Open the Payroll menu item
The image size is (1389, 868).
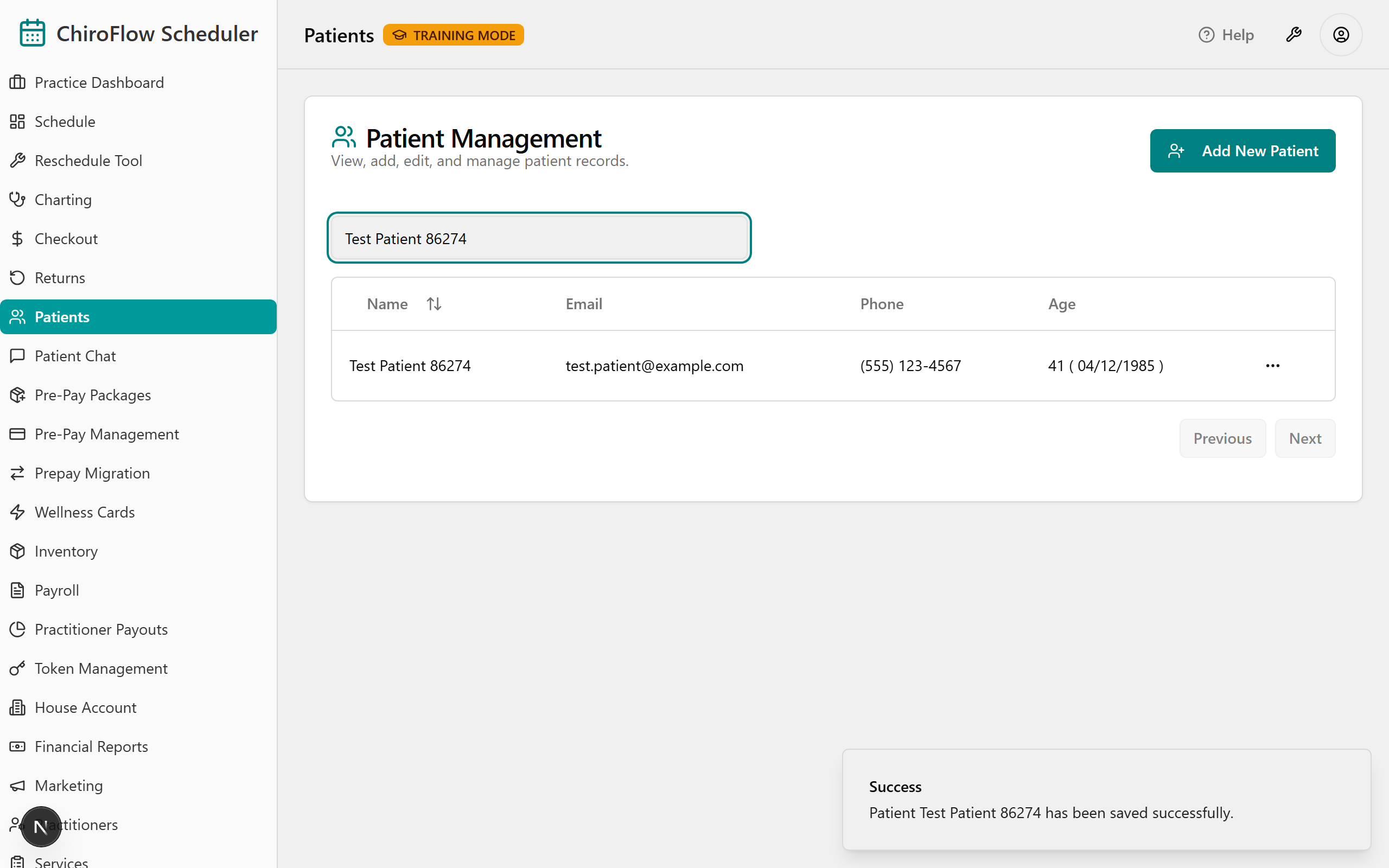click(x=138, y=590)
